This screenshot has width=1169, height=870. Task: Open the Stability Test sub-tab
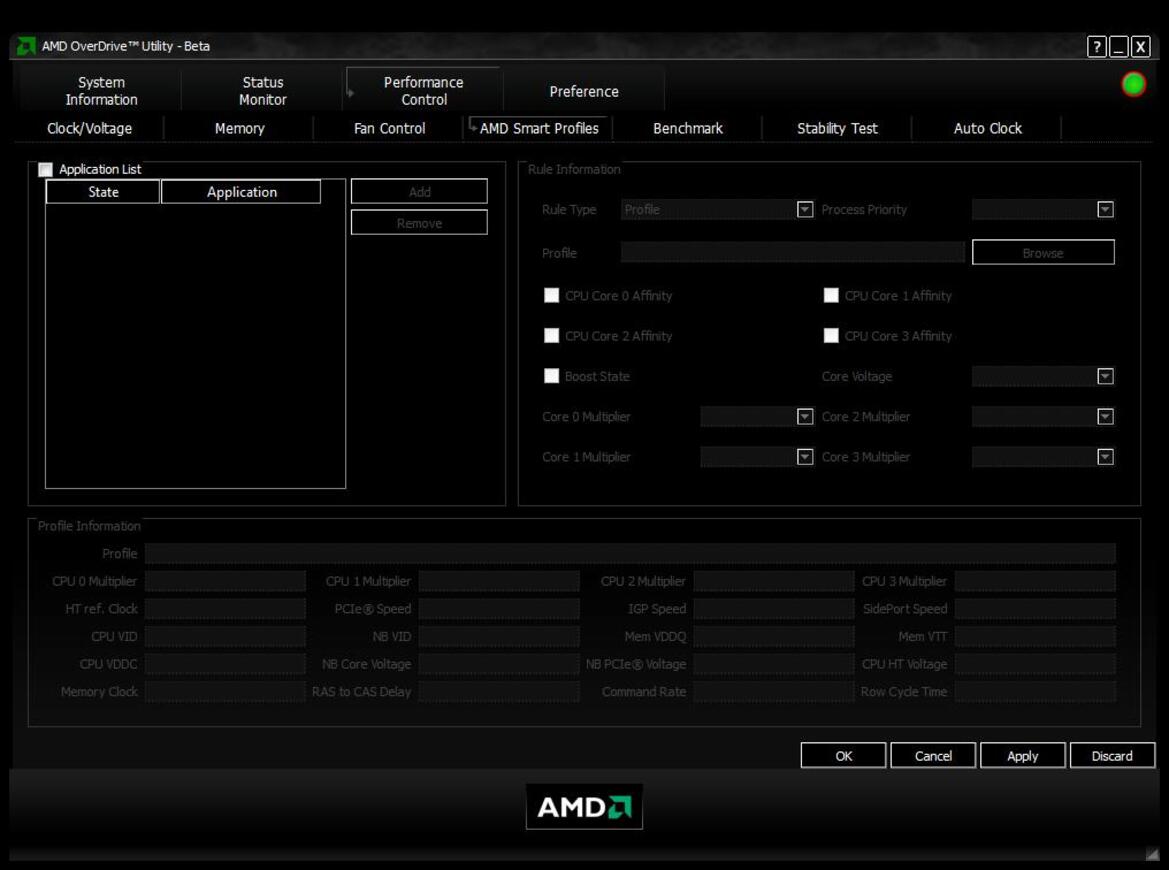pos(837,128)
